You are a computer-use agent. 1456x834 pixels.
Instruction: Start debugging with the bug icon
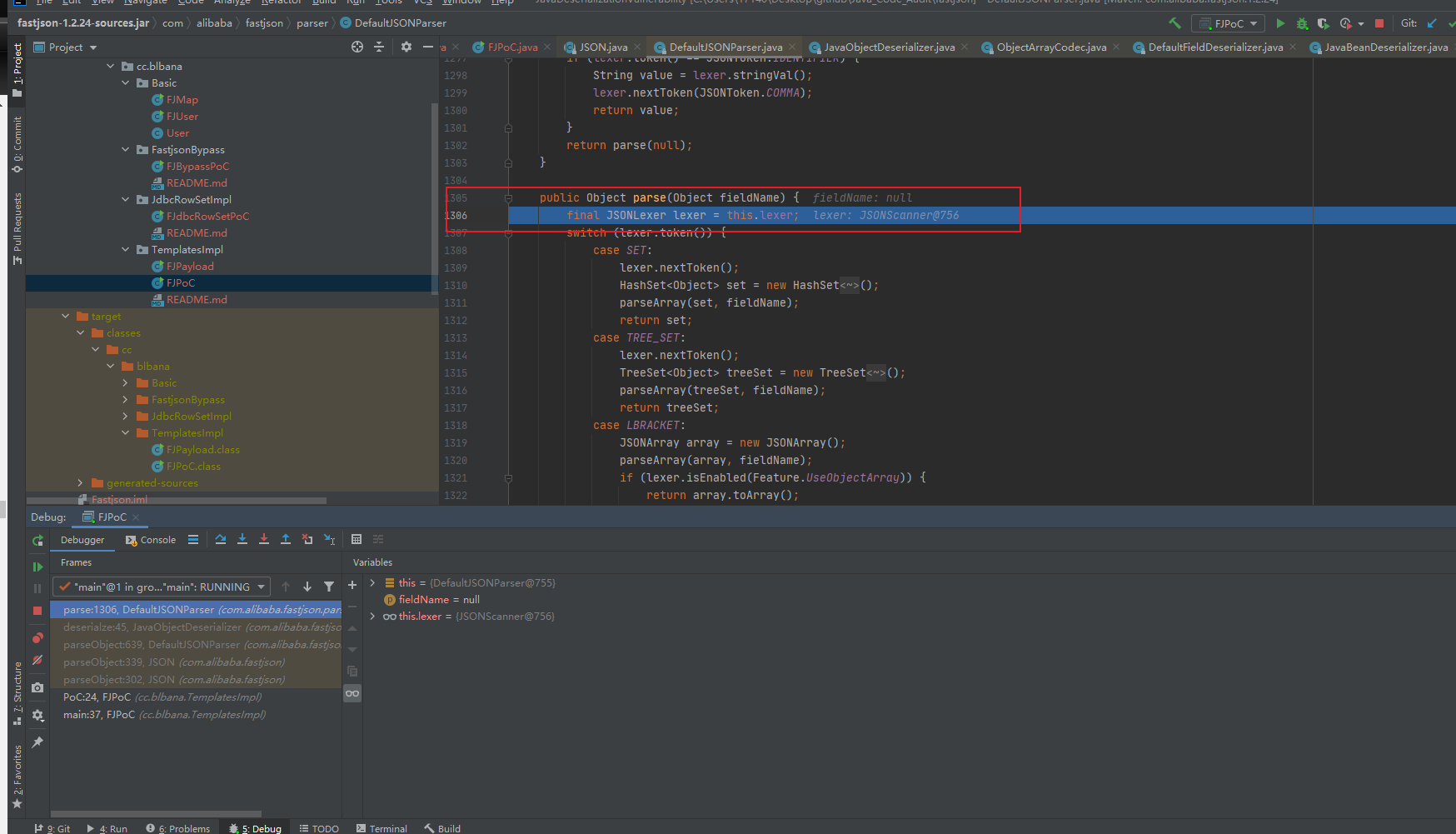[1302, 23]
